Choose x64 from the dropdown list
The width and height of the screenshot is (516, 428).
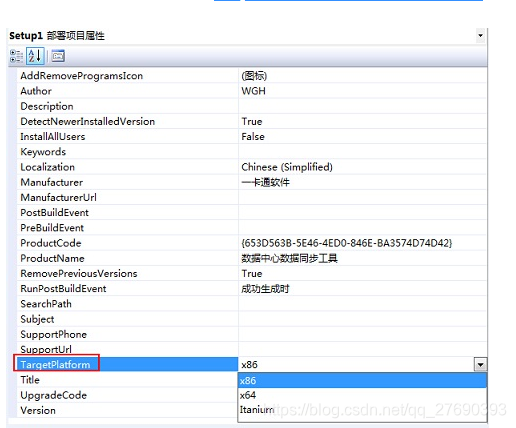point(362,395)
